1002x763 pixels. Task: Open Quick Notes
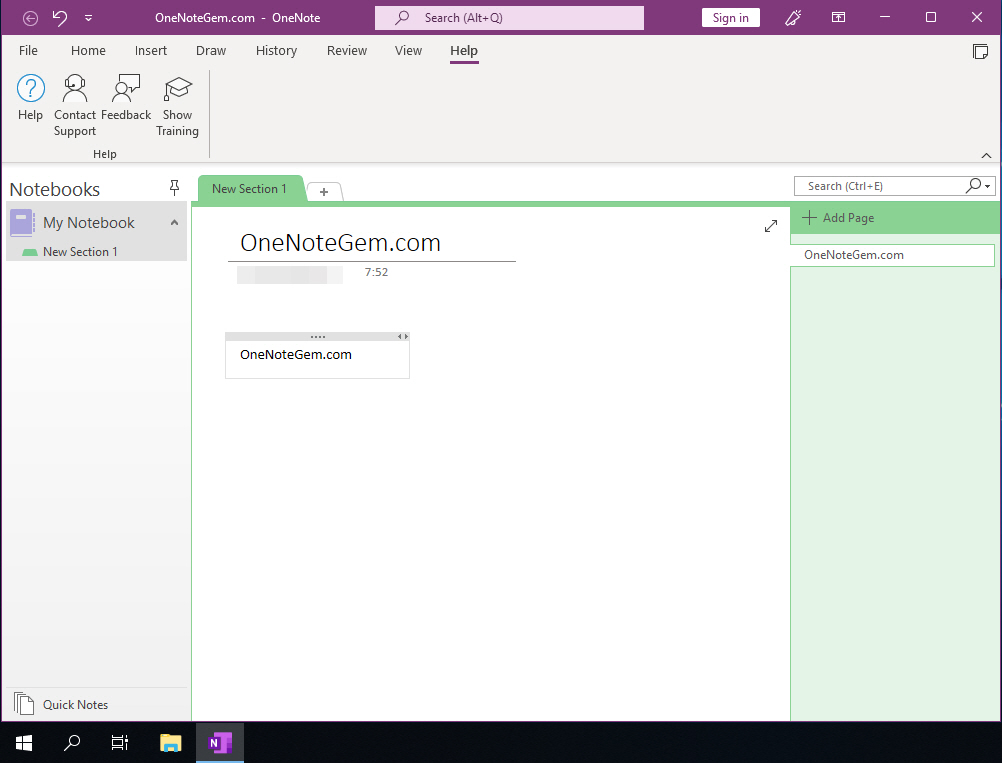tap(61, 704)
